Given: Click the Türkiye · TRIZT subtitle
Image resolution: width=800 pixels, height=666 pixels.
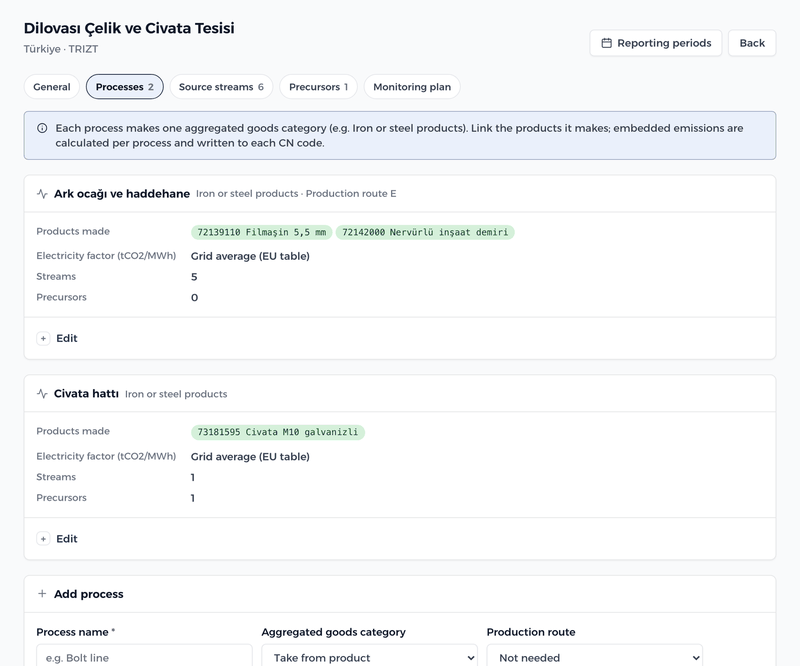Looking at the screenshot, I should coord(61,49).
